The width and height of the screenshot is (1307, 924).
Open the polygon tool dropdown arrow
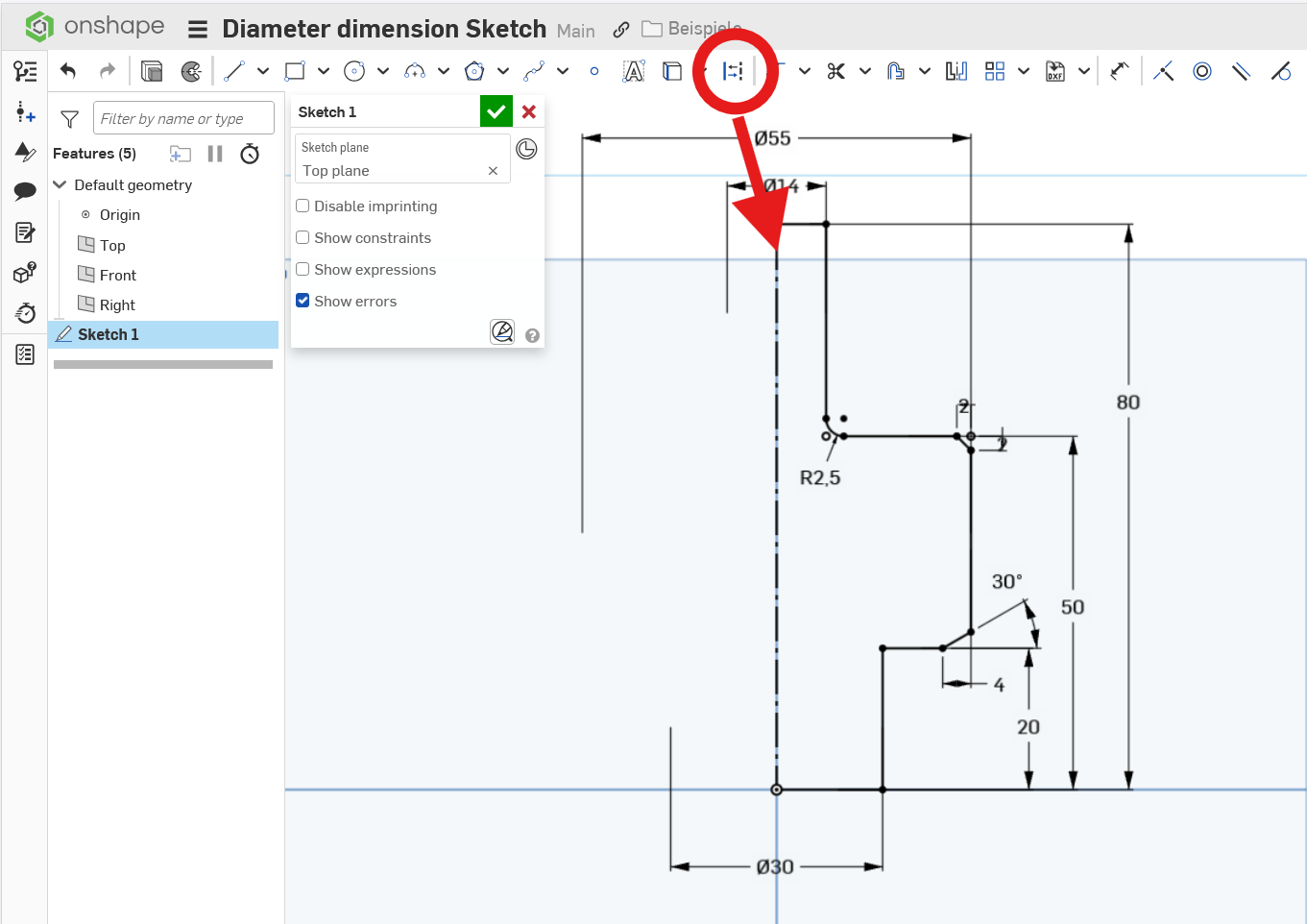(503, 71)
